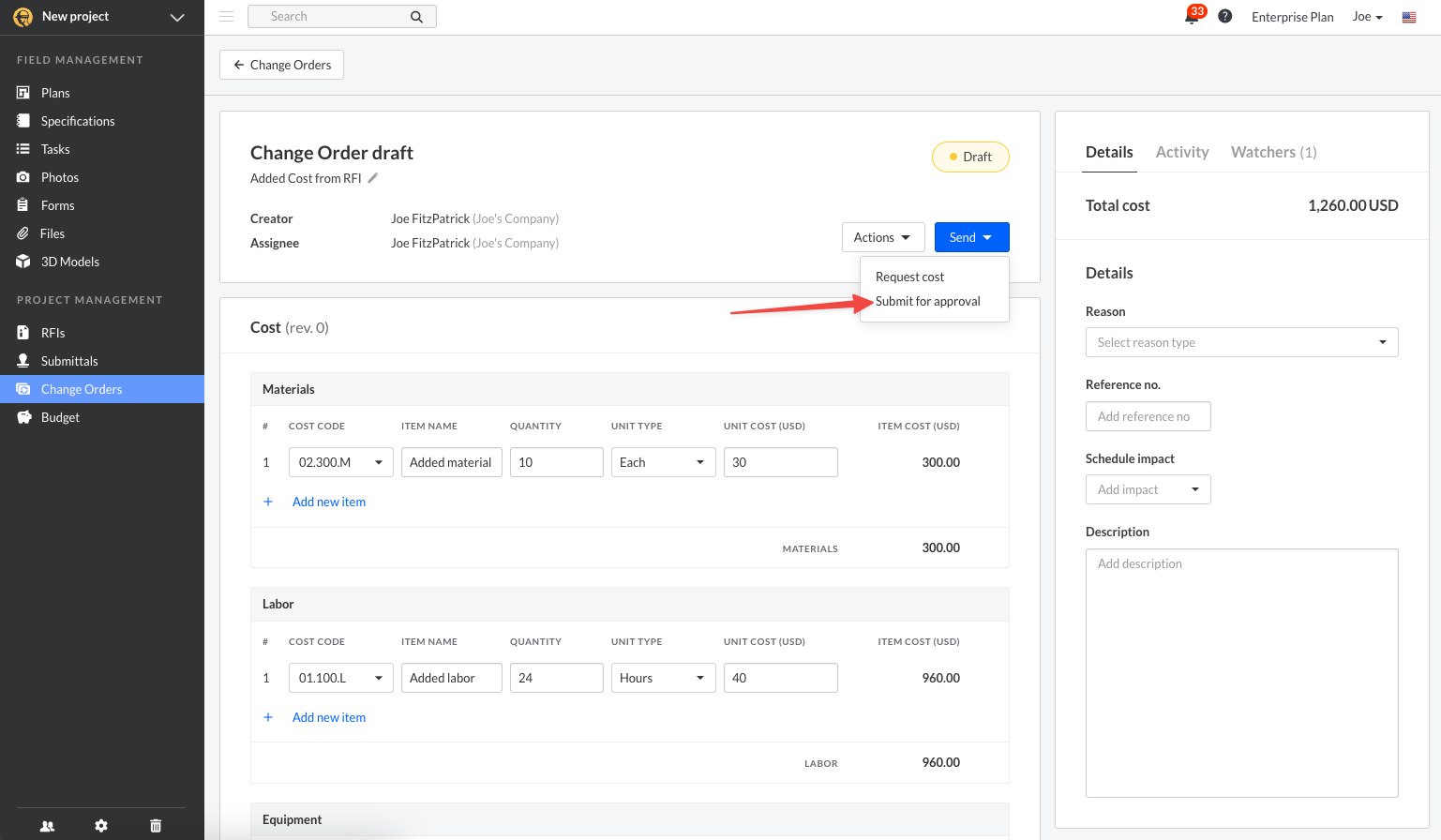Viewport: 1441px width, 840px height.
Task: Open the Actions dropdown button
Action: point(882,237)
